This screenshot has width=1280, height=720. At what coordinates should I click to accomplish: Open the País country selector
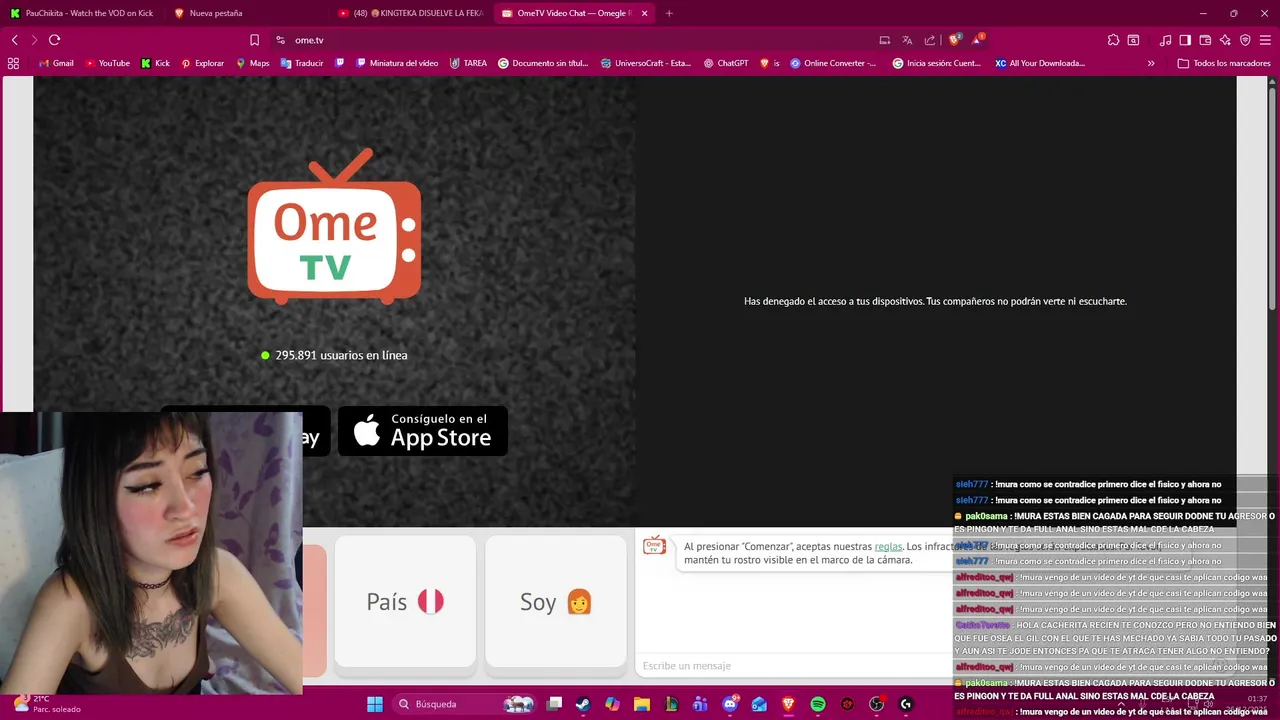coord(405,601)
